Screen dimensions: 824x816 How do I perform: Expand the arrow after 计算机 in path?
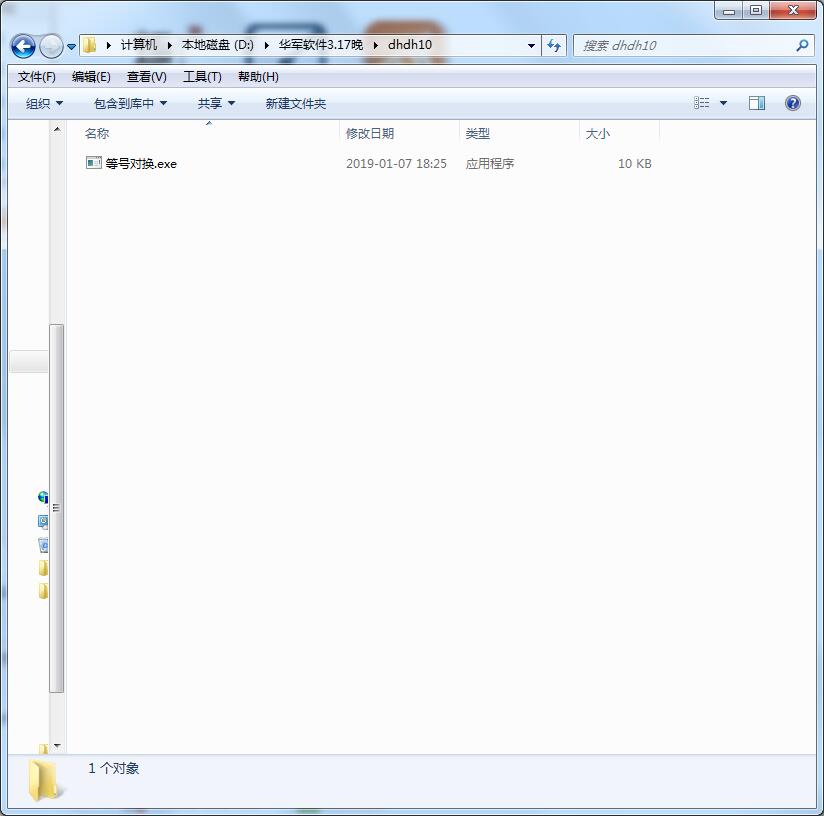[x=169, y=46]
